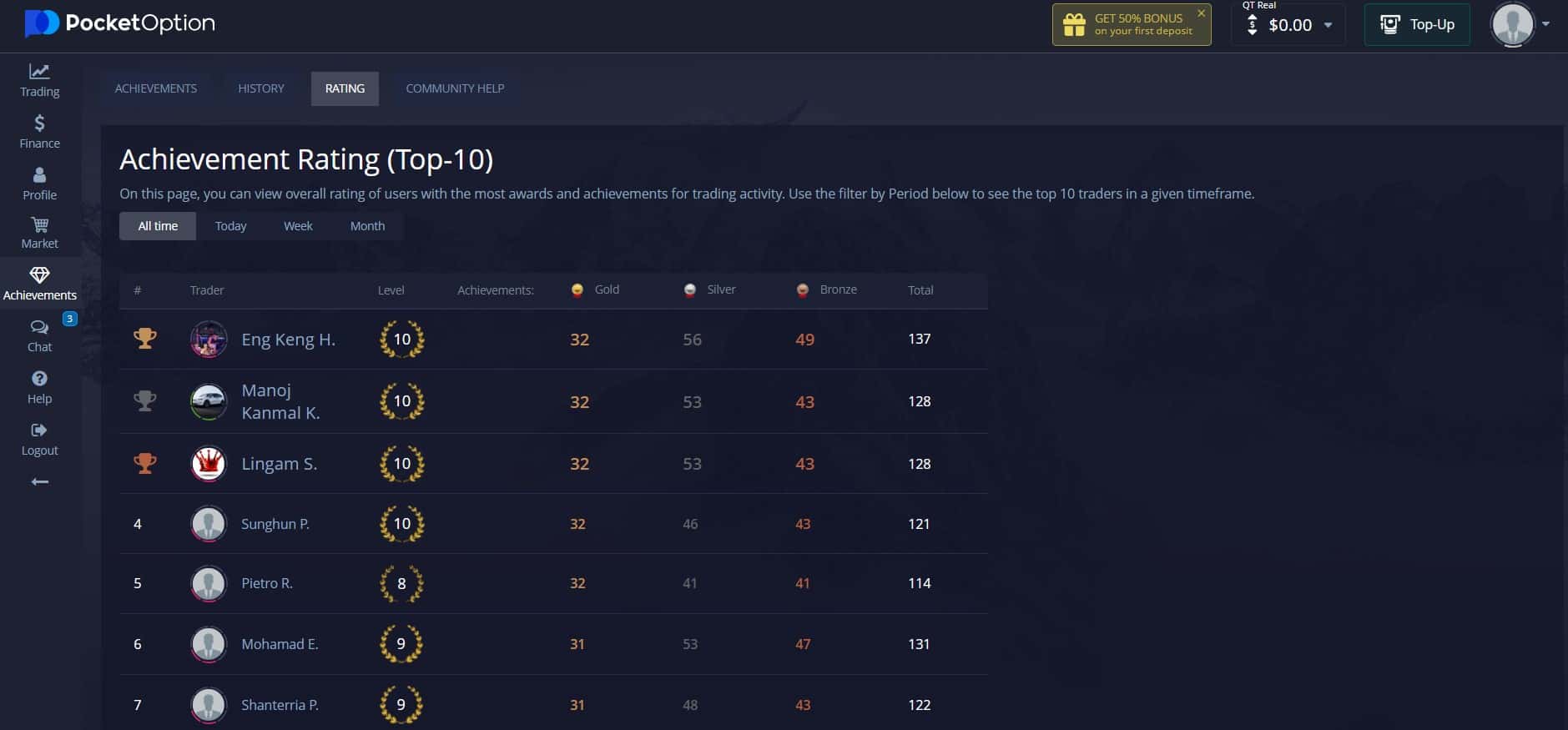Click the silver trophy for Manoj Kanmal K.
The image size is (1568, 730).
click(145, 401)
